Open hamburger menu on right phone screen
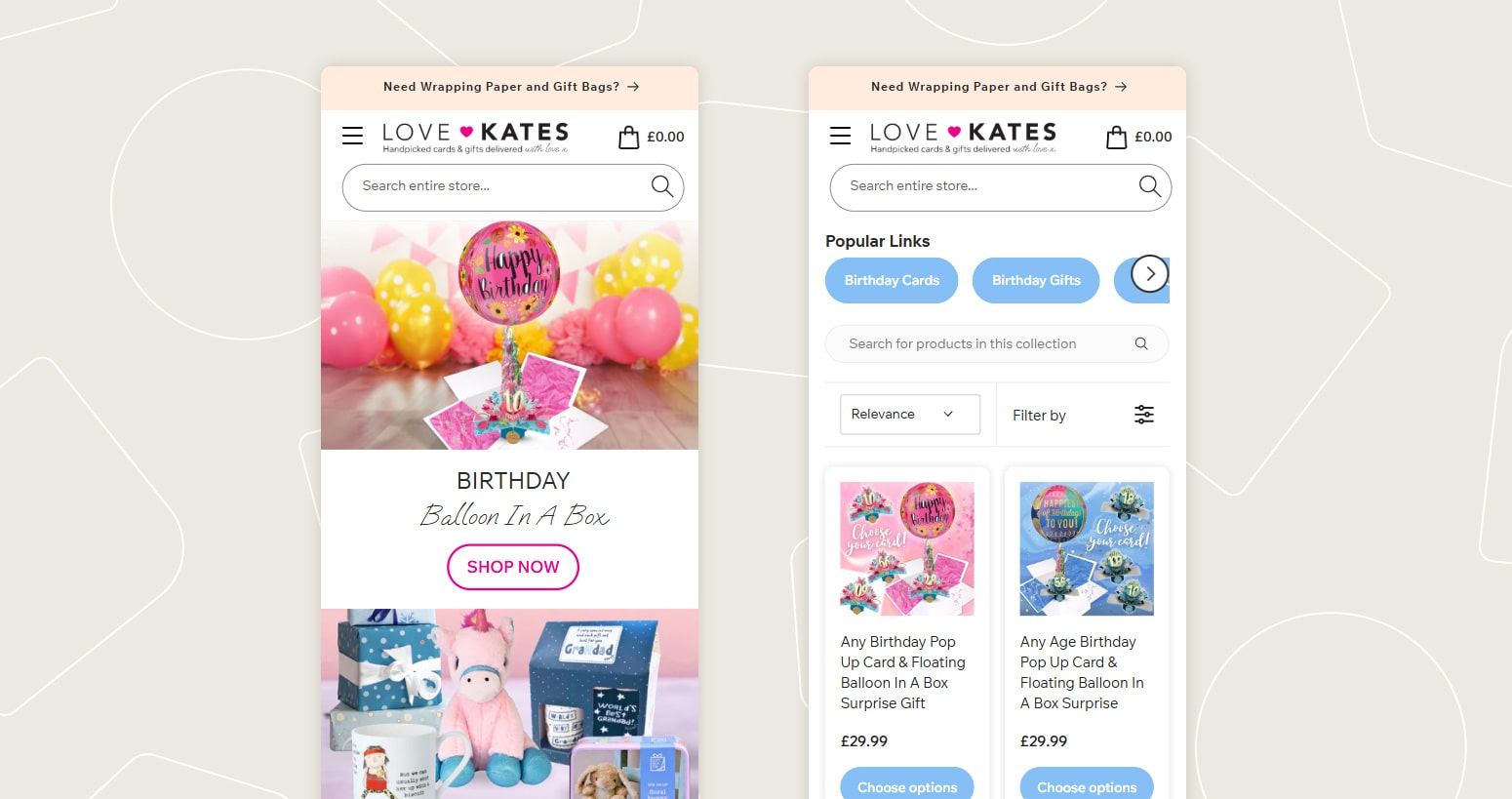Image resolution: width=1512 pixels, height=799 pixels. (840, 136)
